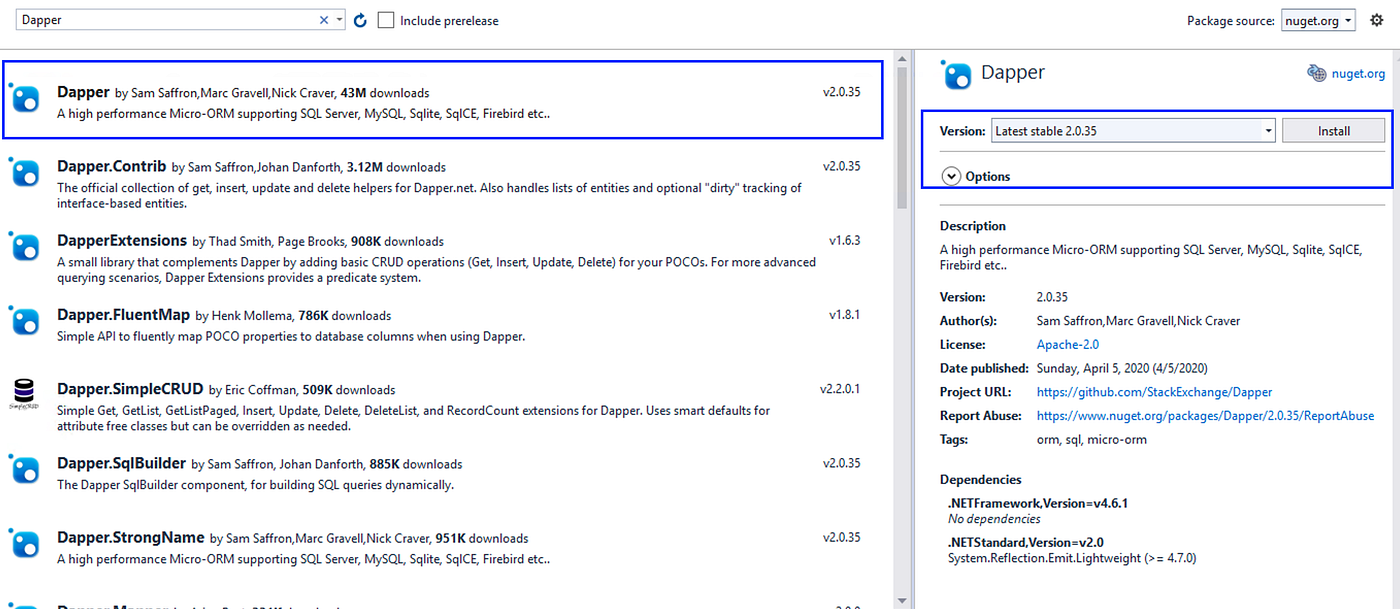Click the Dapper.SimpleCRUD database icon
This screenshot has width=1400, height=609.
[24, 395]
